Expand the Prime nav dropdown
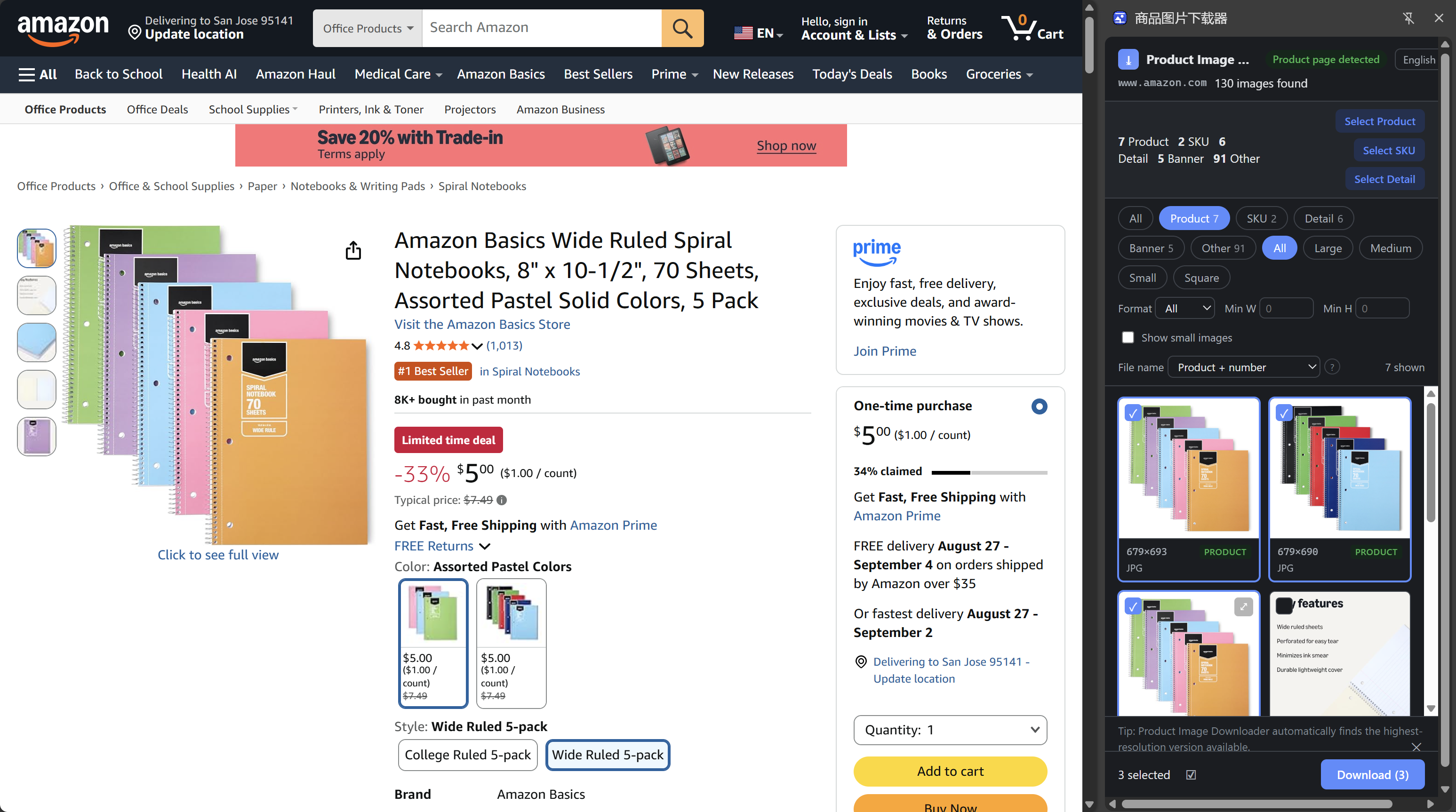This screenshot has height=812, width=1456. (674, 74)
